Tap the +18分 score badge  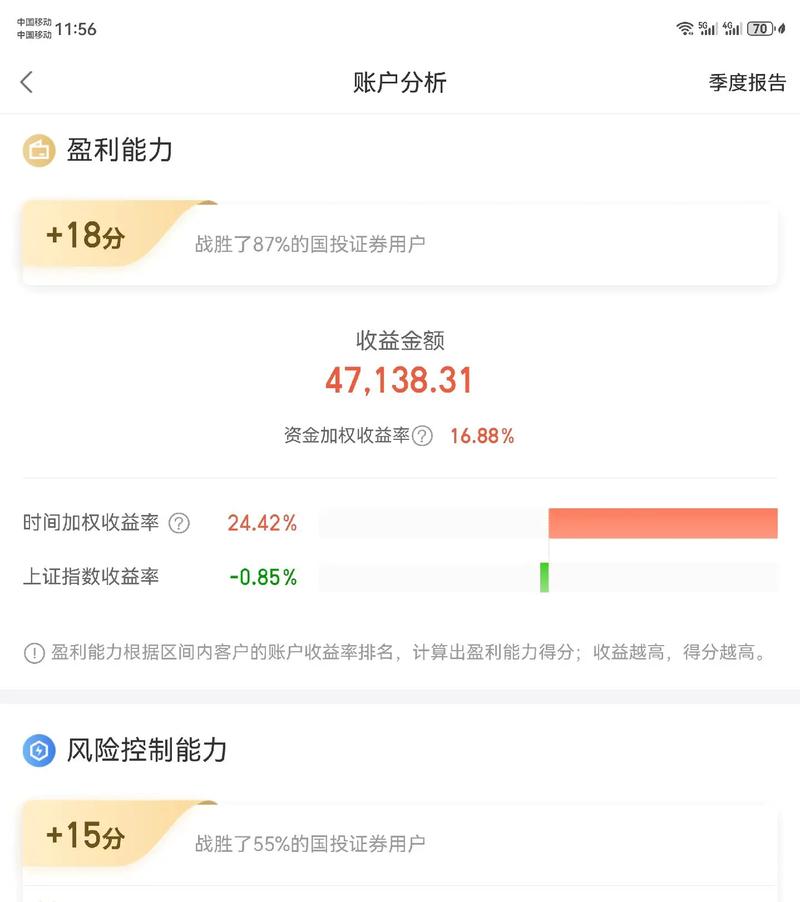coord(86,237)
